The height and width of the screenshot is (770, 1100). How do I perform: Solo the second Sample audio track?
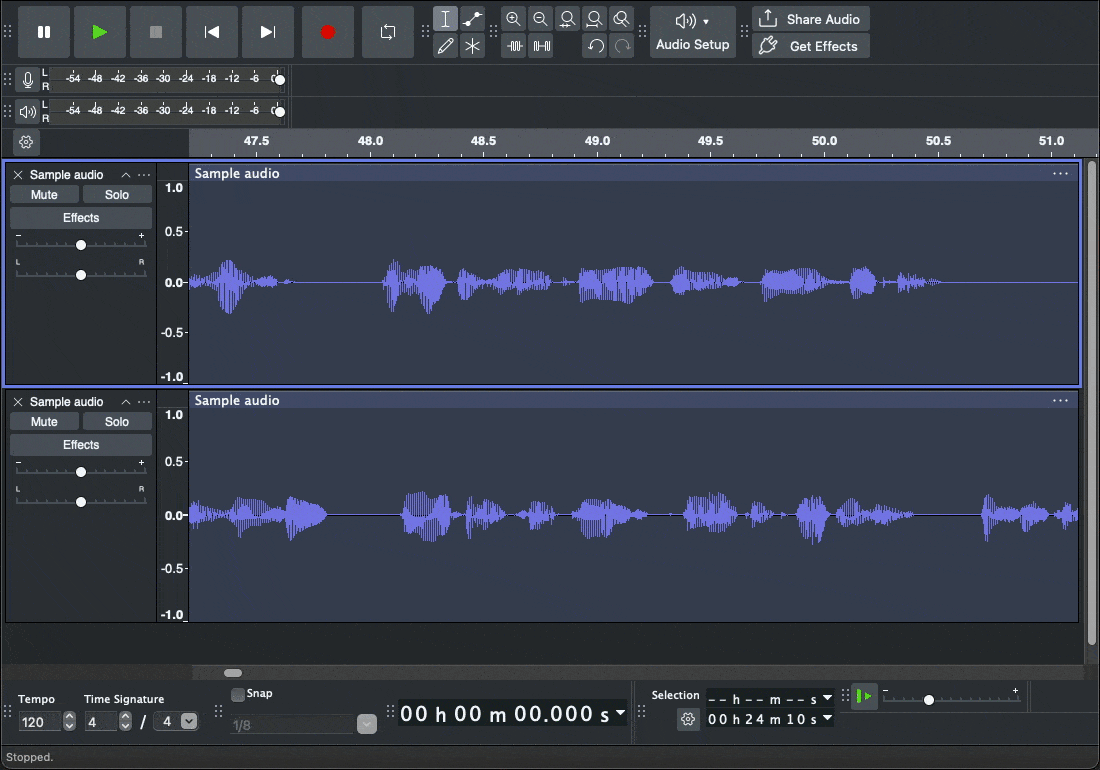tap(117, 422)
